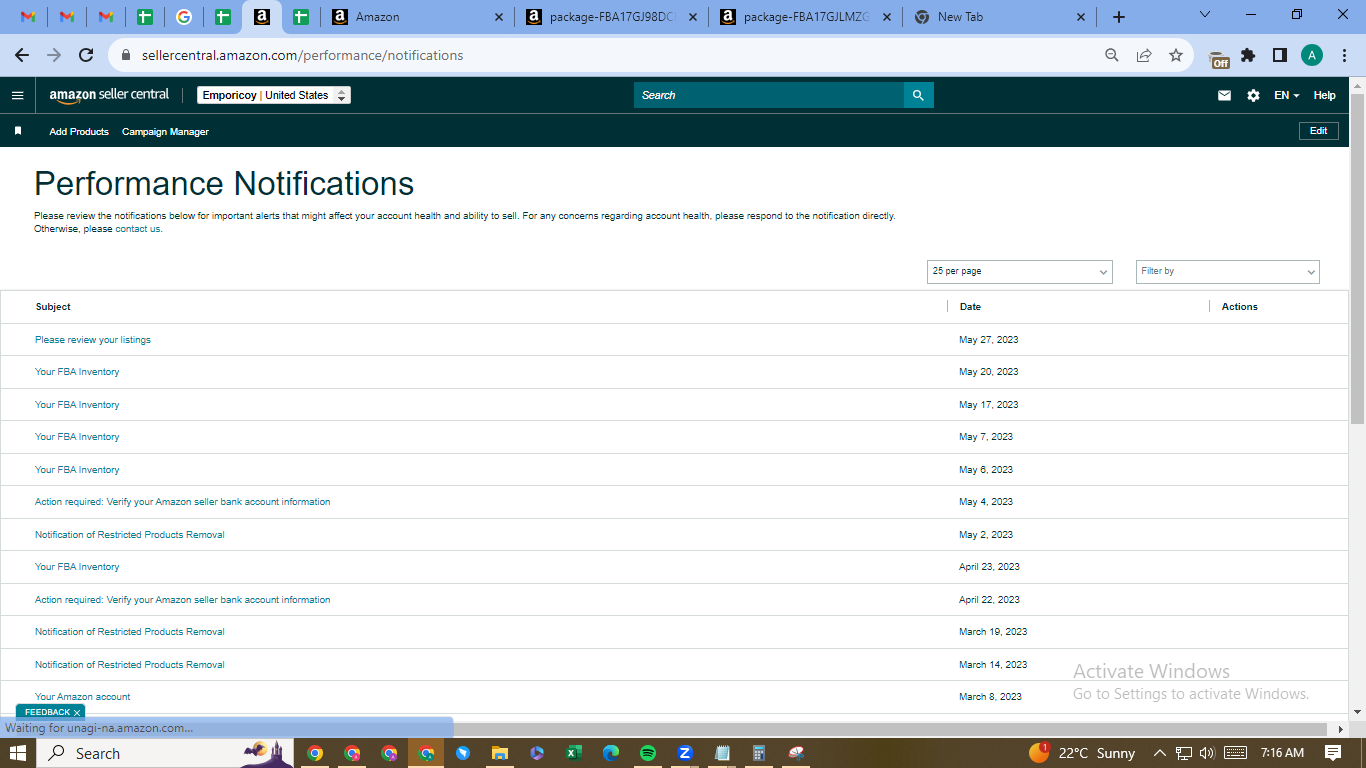Open the EN language dropdown
This screenshot has width=1366, height=768.
(x=1286, y=95)
